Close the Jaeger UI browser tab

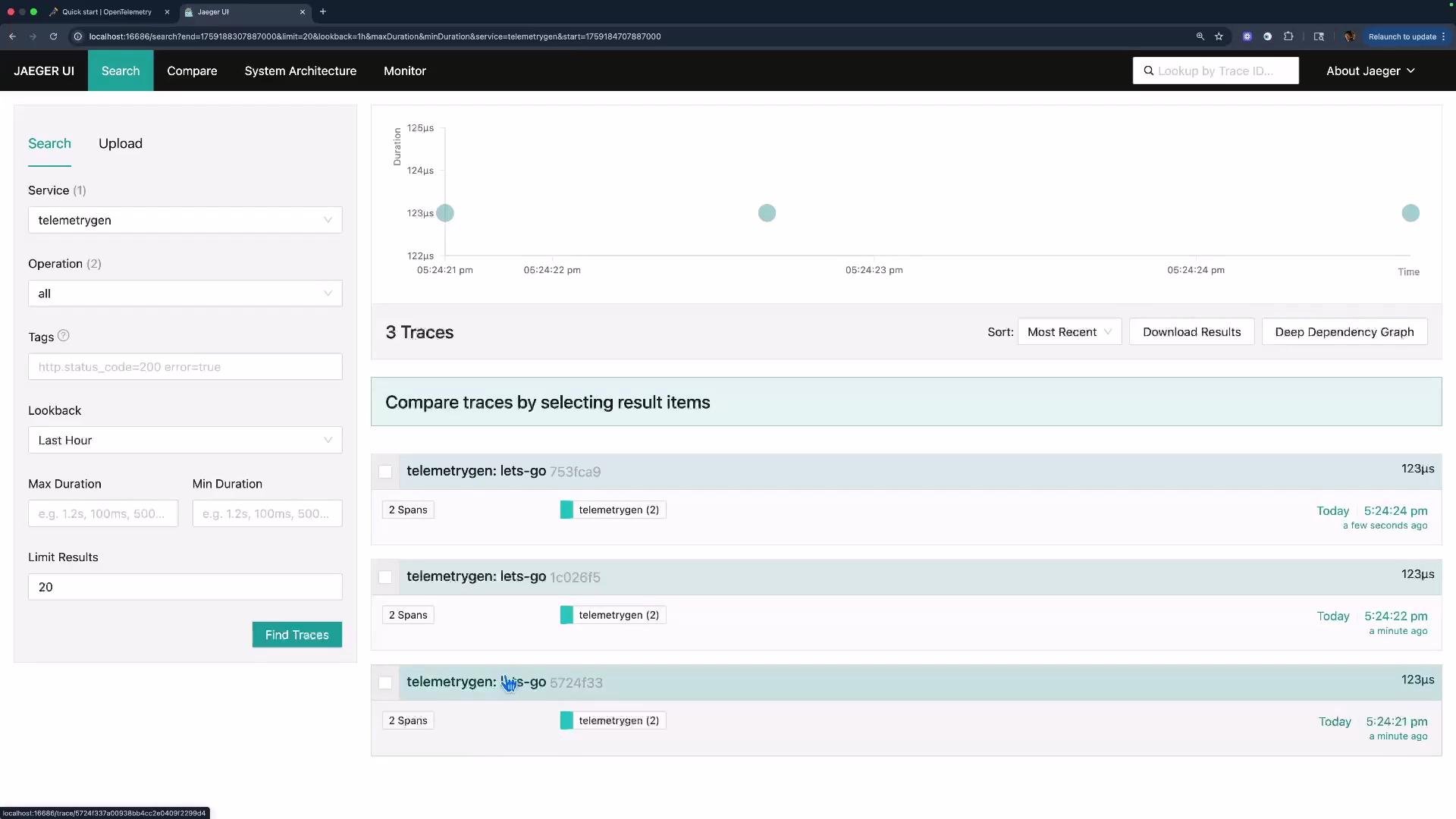pos(303,12)
